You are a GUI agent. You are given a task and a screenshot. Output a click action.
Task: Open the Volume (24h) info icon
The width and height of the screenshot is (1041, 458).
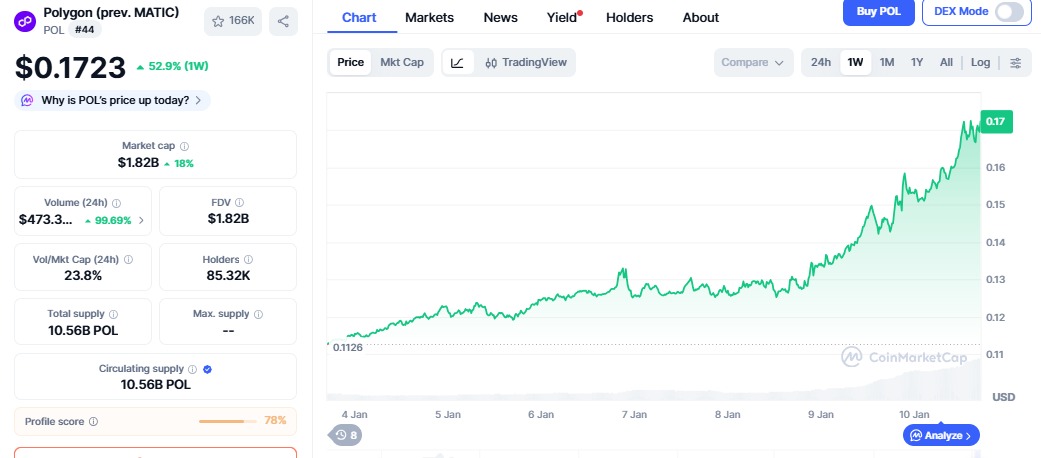[116, 203]
